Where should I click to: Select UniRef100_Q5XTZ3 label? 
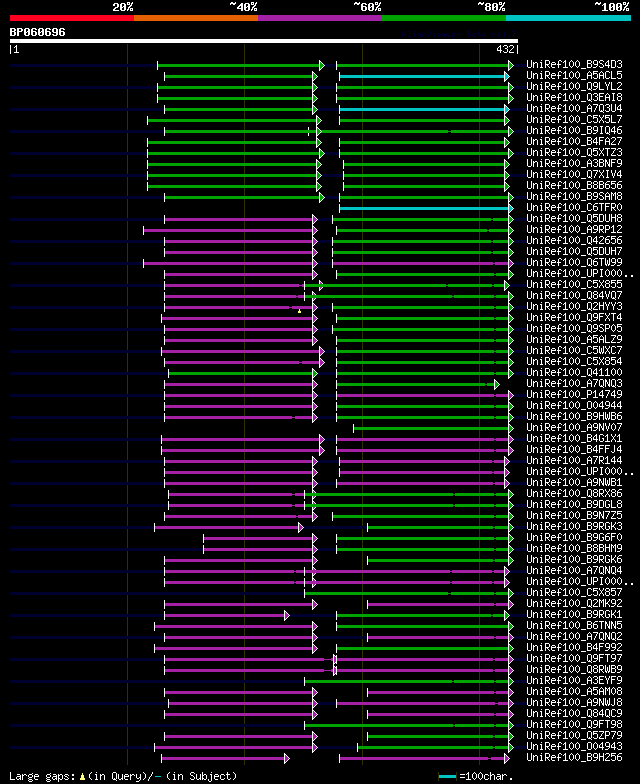(x=574, y=152)
